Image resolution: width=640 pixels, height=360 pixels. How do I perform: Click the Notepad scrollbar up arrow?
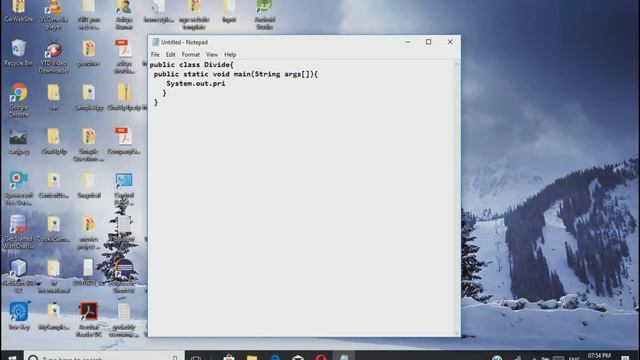click(x=456, y=64)
